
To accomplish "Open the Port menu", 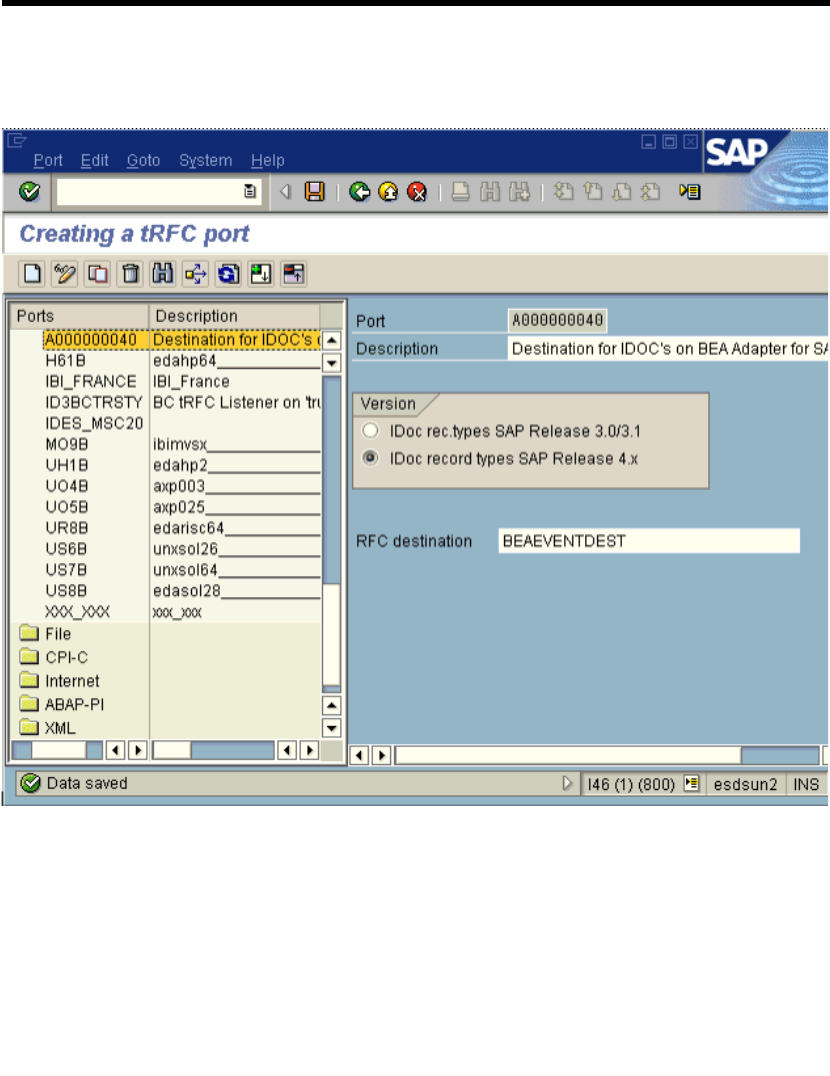I will point(48,161).
